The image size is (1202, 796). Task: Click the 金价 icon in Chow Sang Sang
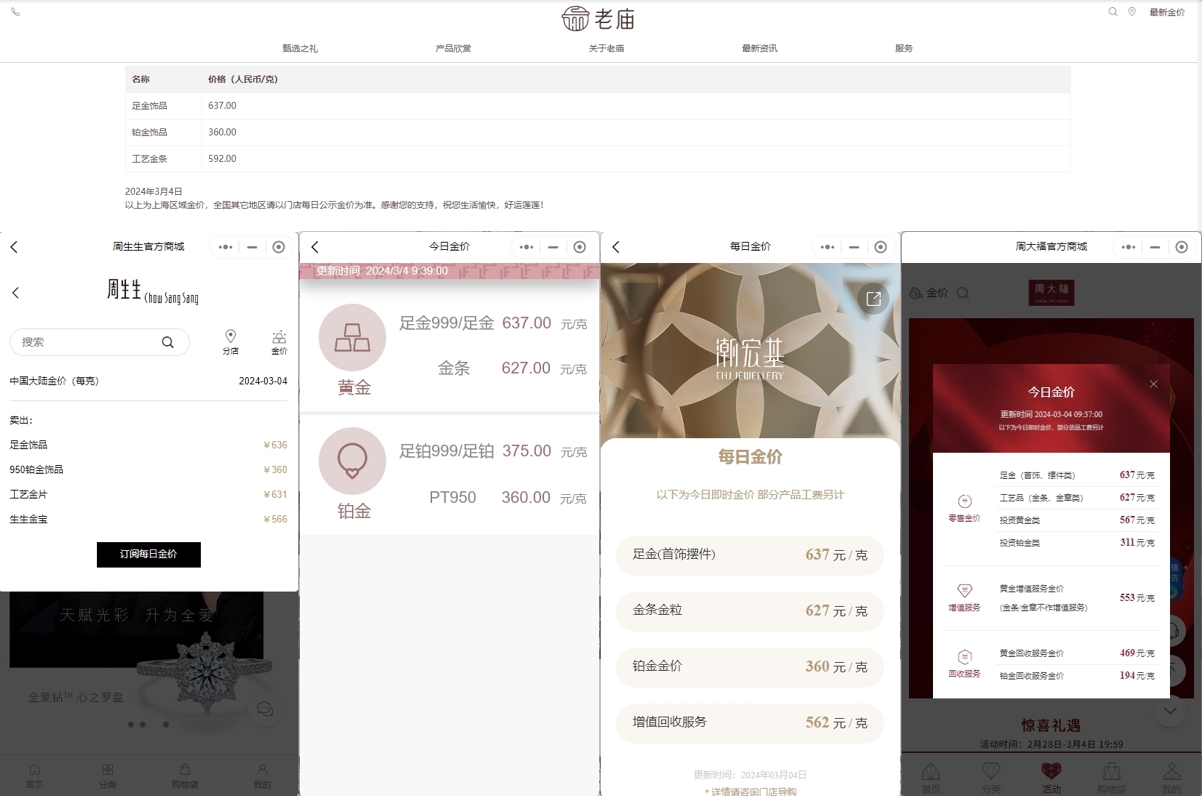279,342
